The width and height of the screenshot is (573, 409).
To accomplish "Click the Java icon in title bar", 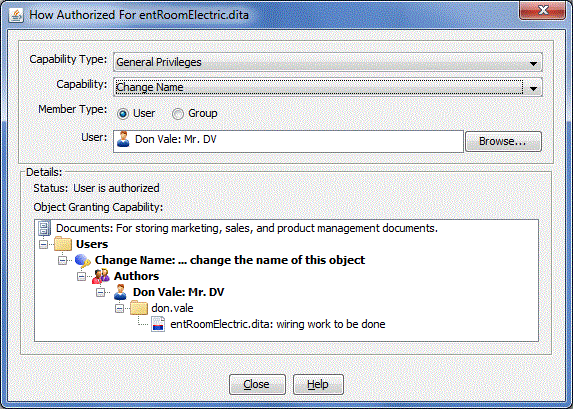I will point(16,15).
